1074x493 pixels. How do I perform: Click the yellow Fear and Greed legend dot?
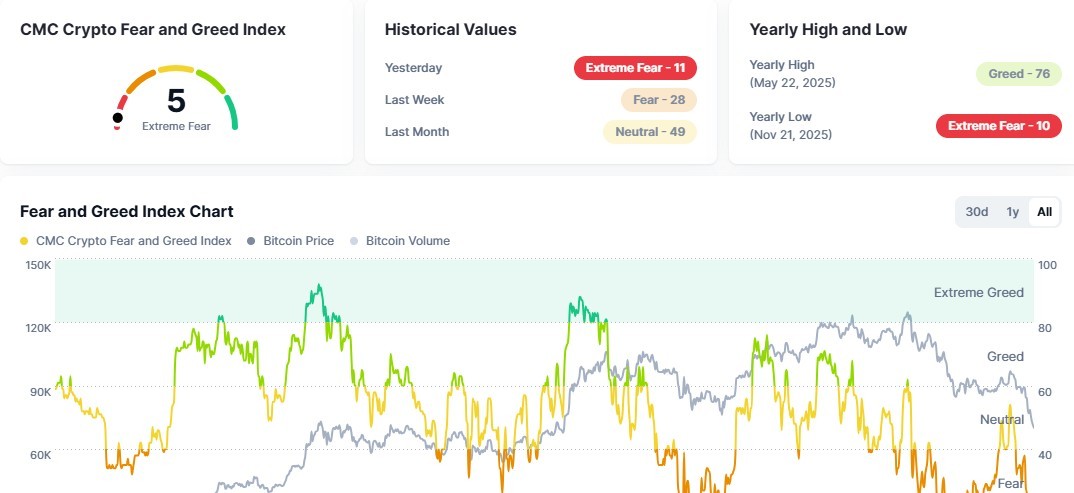click(25, 241)
